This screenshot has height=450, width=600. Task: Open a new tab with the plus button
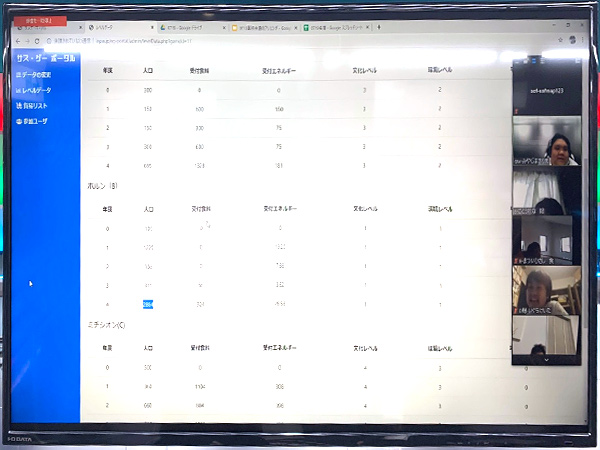point(379,27)
